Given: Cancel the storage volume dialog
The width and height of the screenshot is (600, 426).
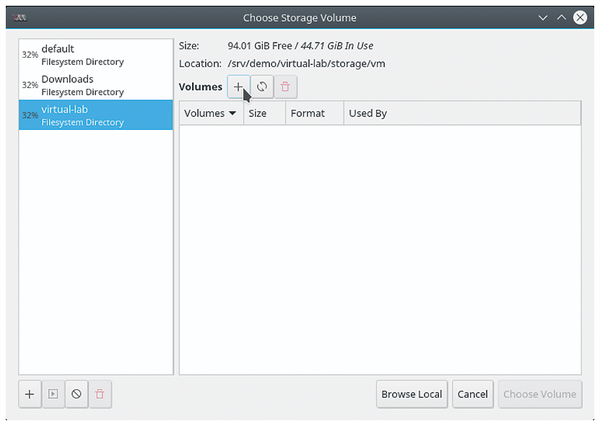Looking at the screenshot, I should click(472, 394).
